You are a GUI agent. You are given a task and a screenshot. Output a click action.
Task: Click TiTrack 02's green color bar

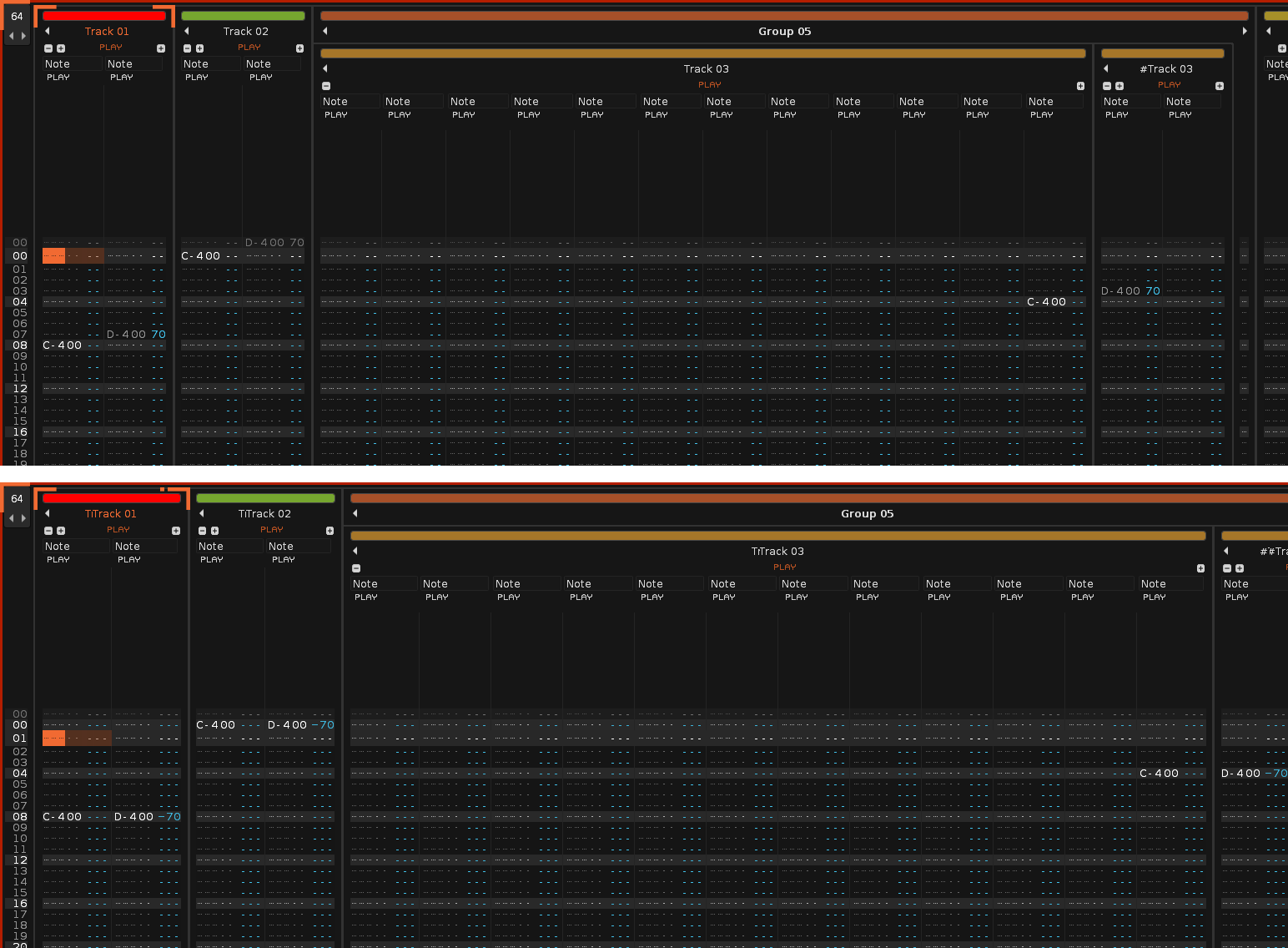[x=265, y=498]
